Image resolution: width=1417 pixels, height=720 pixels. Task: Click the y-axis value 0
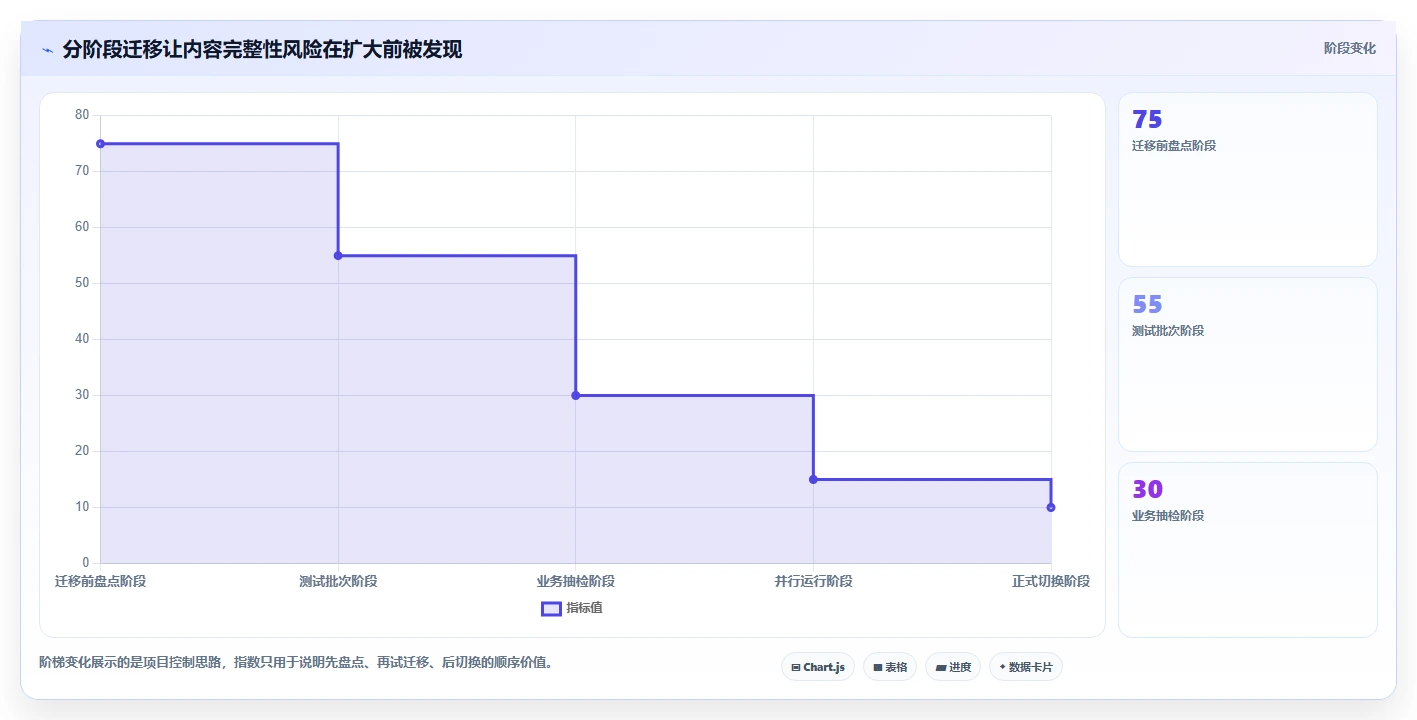pos(86,563)
